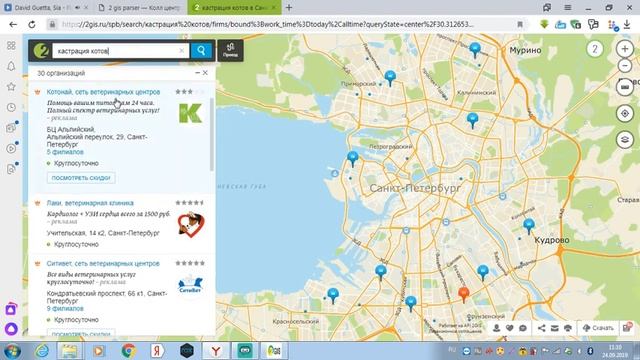Click the RU language indicator

[x=452, y=350]
